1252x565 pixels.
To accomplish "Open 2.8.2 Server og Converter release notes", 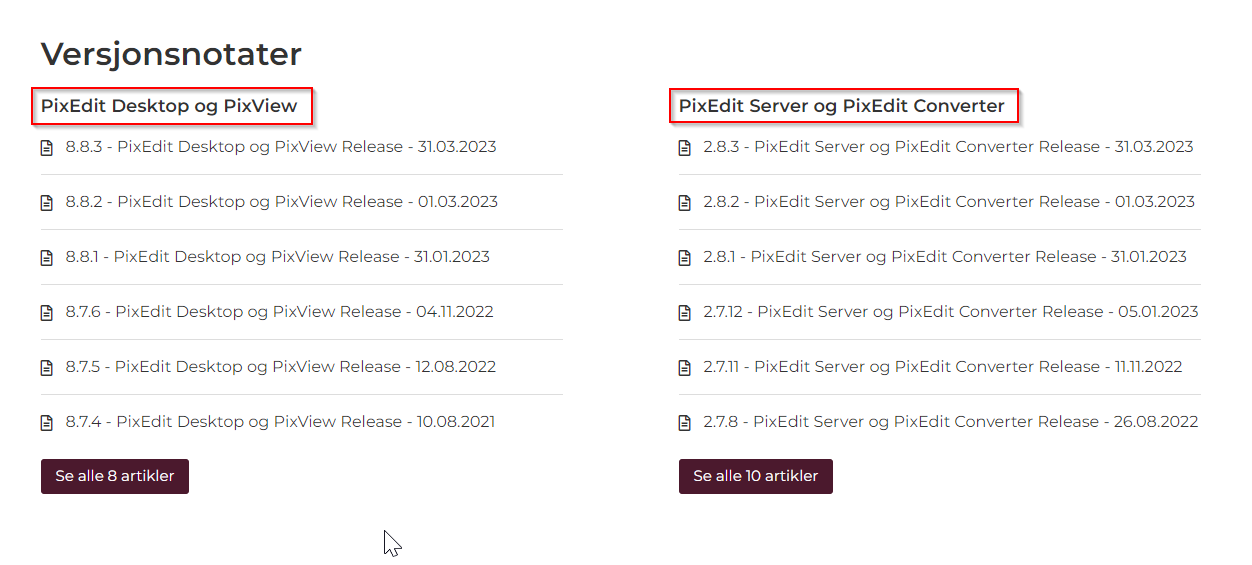I will [x=949, y=202].
